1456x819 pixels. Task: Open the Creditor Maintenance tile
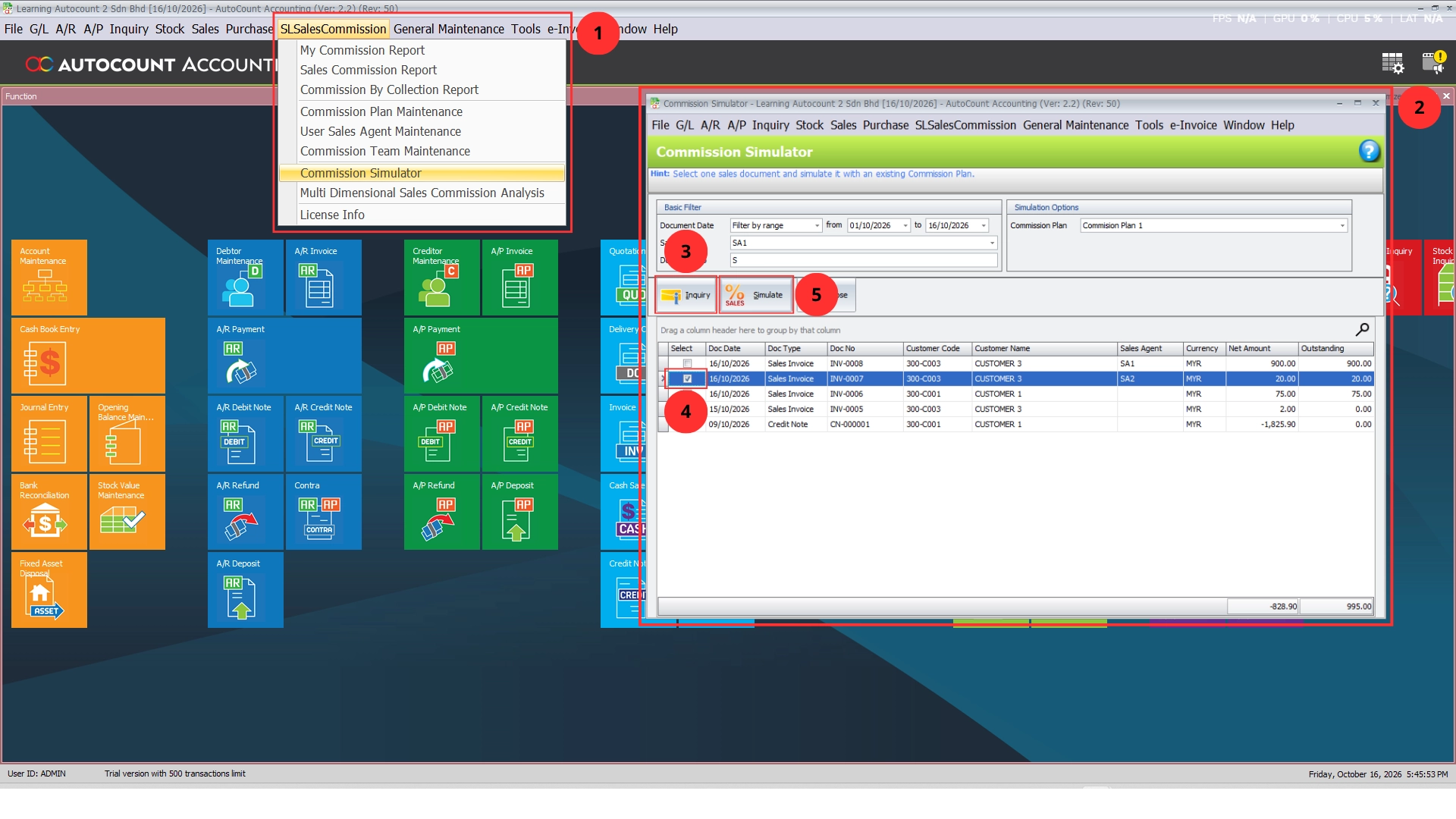442,278
